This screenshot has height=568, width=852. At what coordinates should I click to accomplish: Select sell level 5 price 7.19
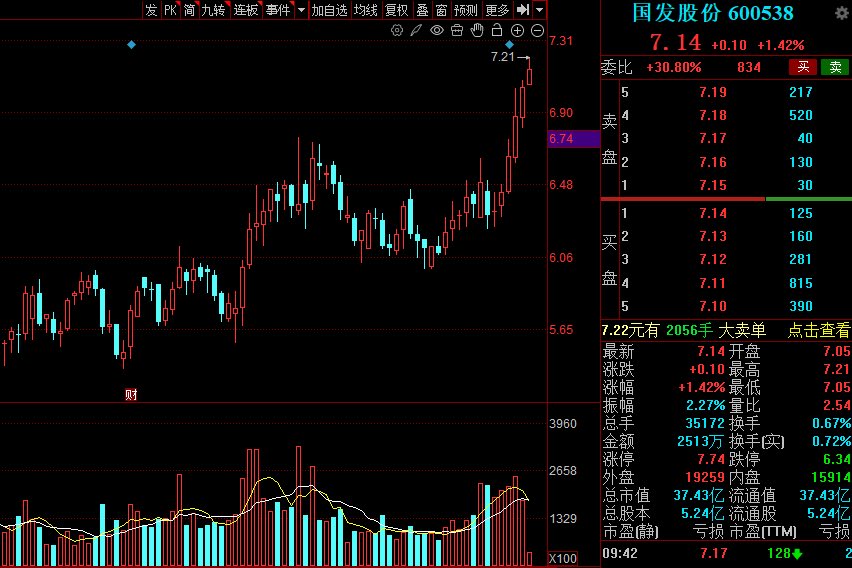pyautogui.click(x=712, y=92)
